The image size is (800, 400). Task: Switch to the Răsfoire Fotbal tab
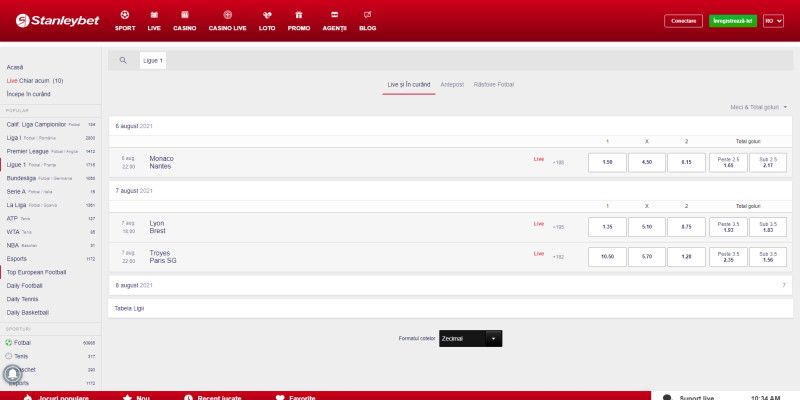coord(493,85)
